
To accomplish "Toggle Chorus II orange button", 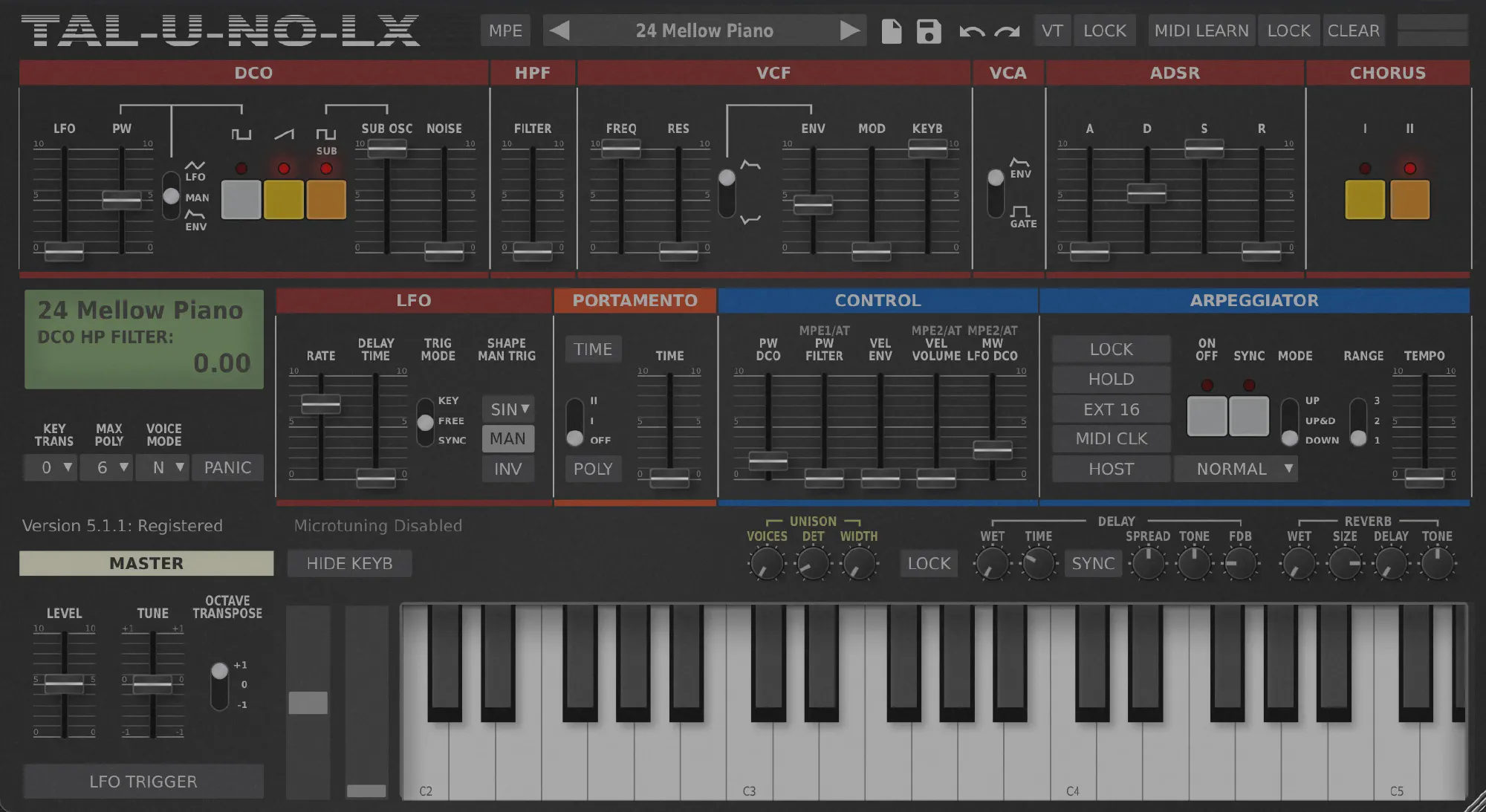I will (x=1409, y=199).
